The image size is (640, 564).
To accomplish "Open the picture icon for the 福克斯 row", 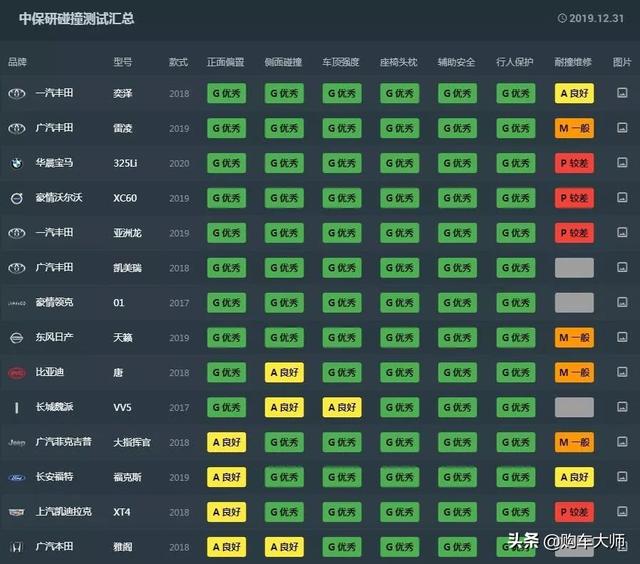I will coord(622,477).
